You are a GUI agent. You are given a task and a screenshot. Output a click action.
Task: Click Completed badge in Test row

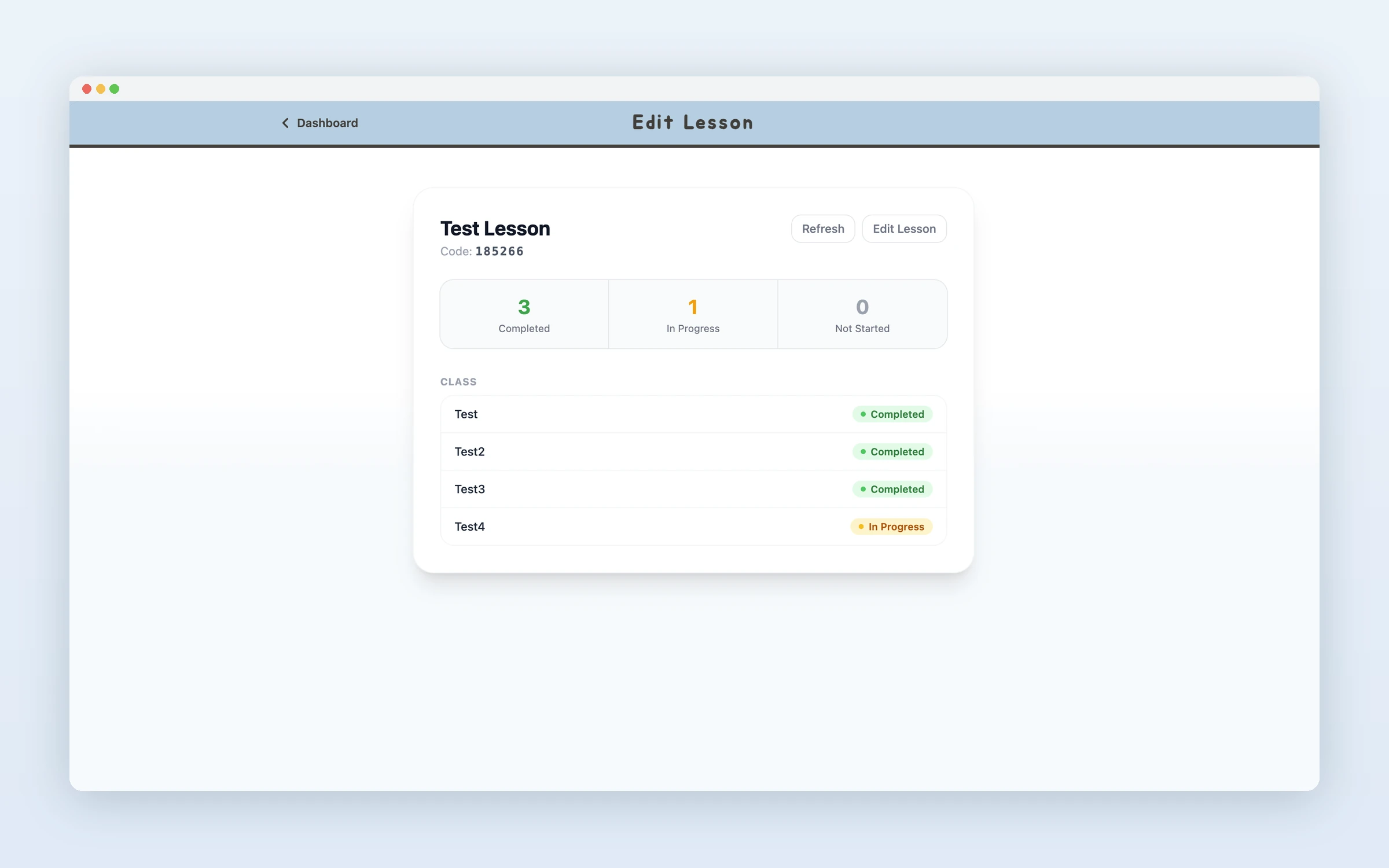pos(892,414)
